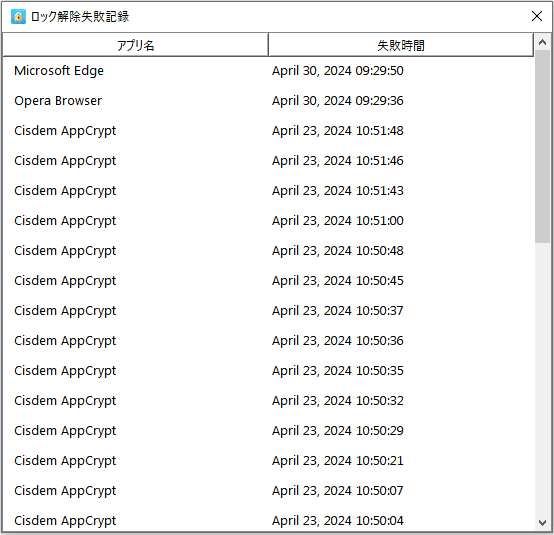Click the vertical scrollbar thumb
This screenshot has width=554, height=535.
[542, 147]
